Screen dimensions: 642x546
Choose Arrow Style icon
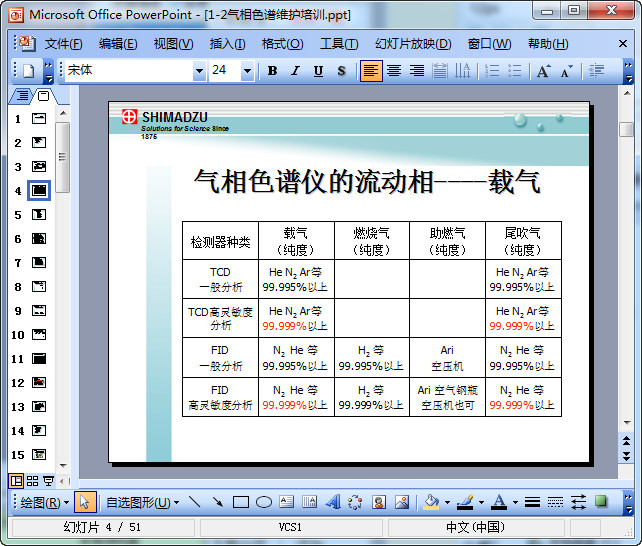point(578,502)
